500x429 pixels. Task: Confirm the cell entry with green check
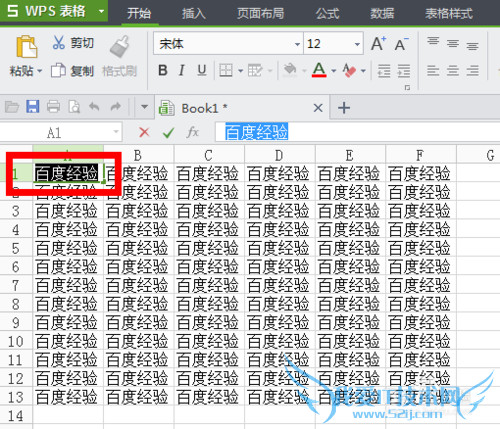point(168,133)
